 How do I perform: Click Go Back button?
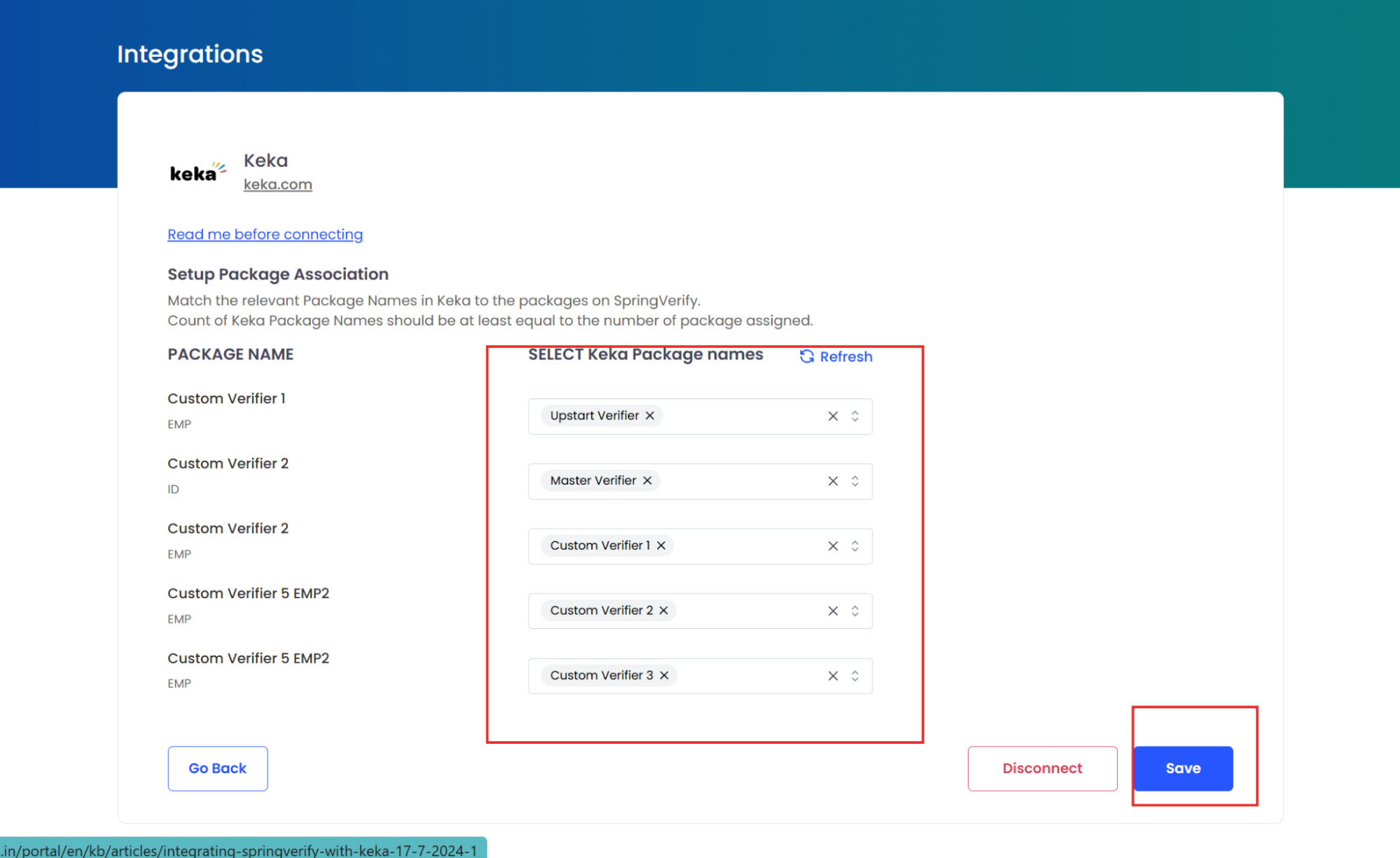[217, 768]
